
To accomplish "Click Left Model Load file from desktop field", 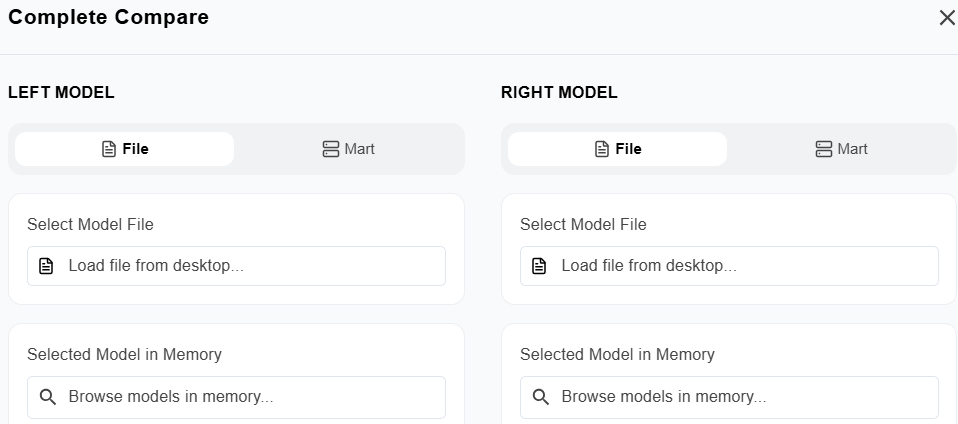I will click(236, 266).
